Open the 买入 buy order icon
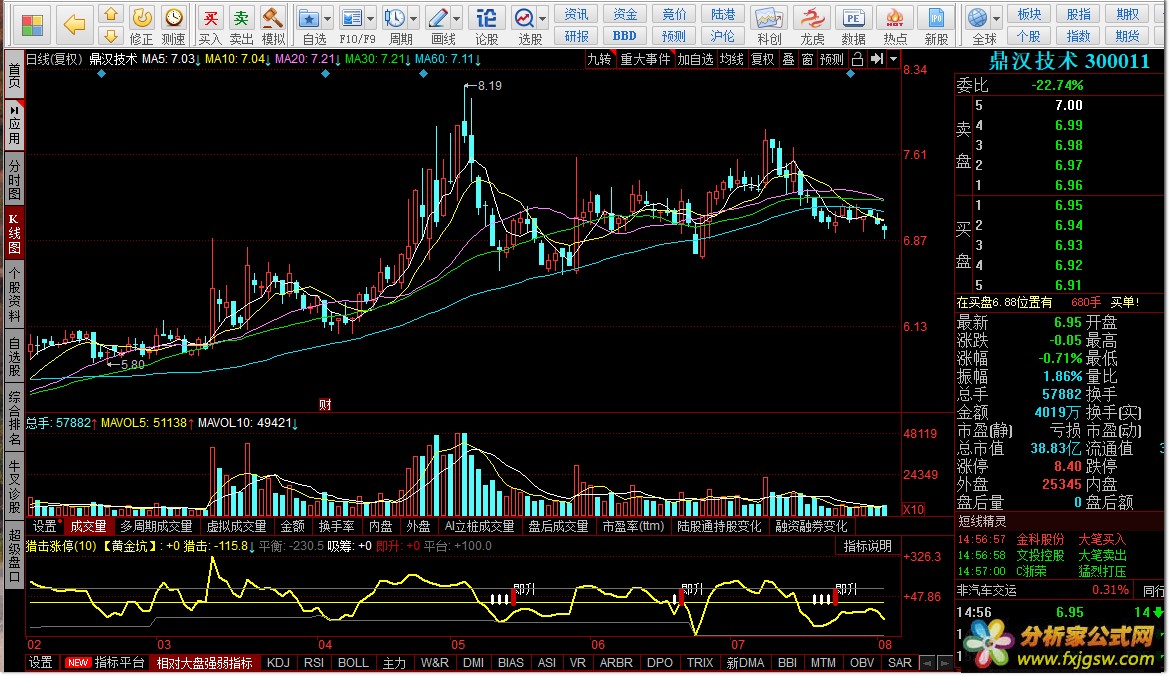The image size is (1171, 676). [x=210, y=25]
